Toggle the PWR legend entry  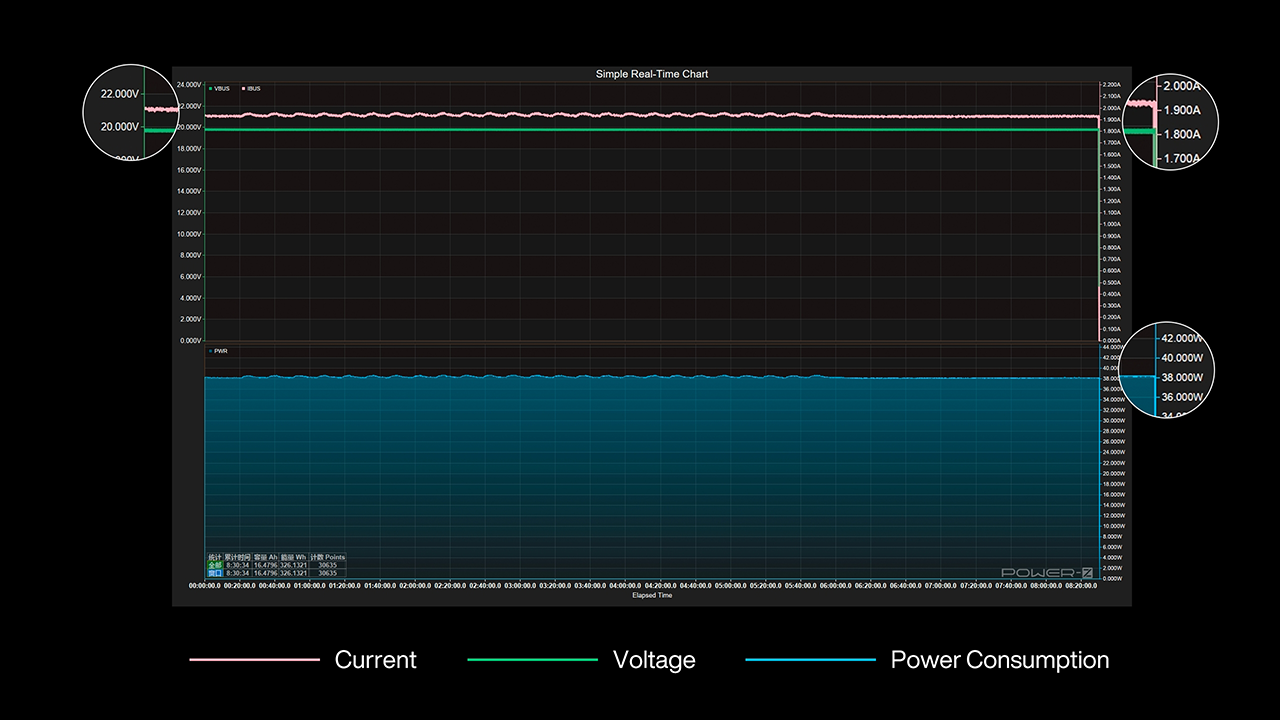218,351
